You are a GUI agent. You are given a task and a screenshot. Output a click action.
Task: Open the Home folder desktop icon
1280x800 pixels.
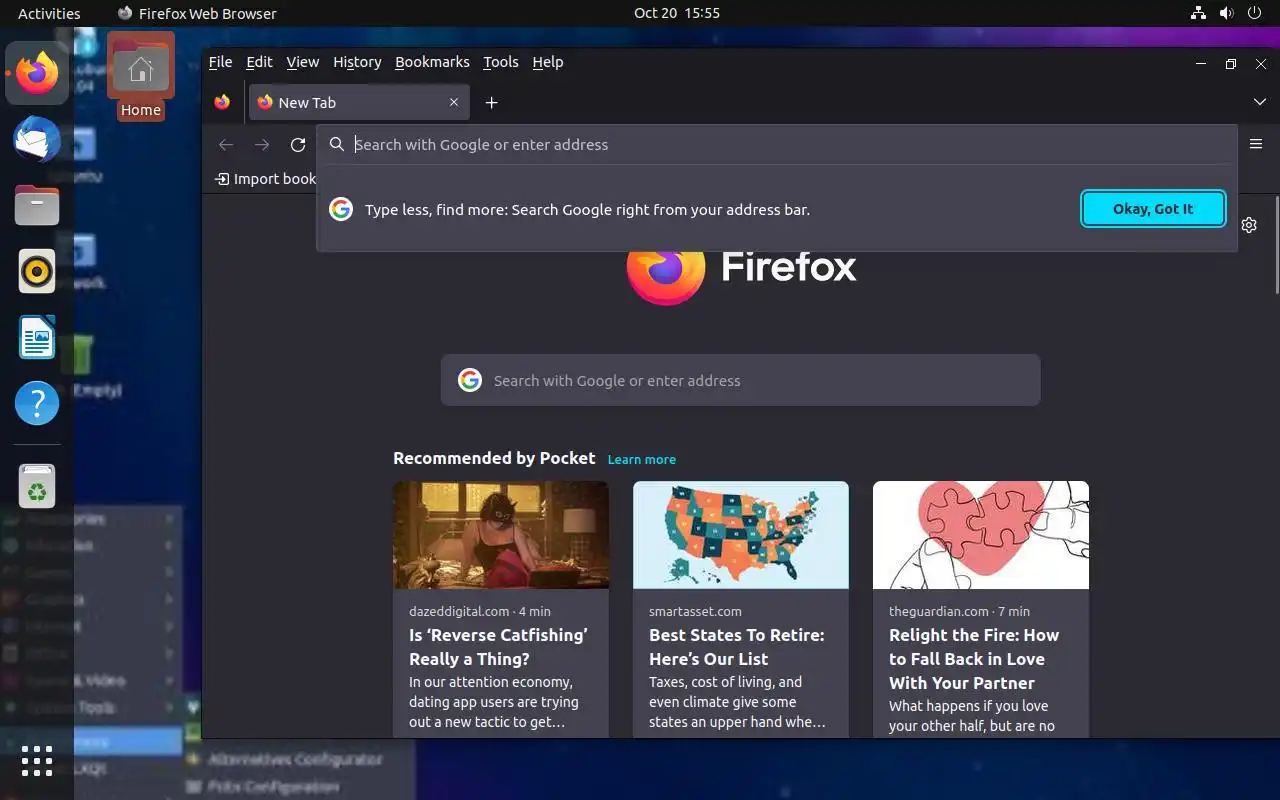coord(141,77)
